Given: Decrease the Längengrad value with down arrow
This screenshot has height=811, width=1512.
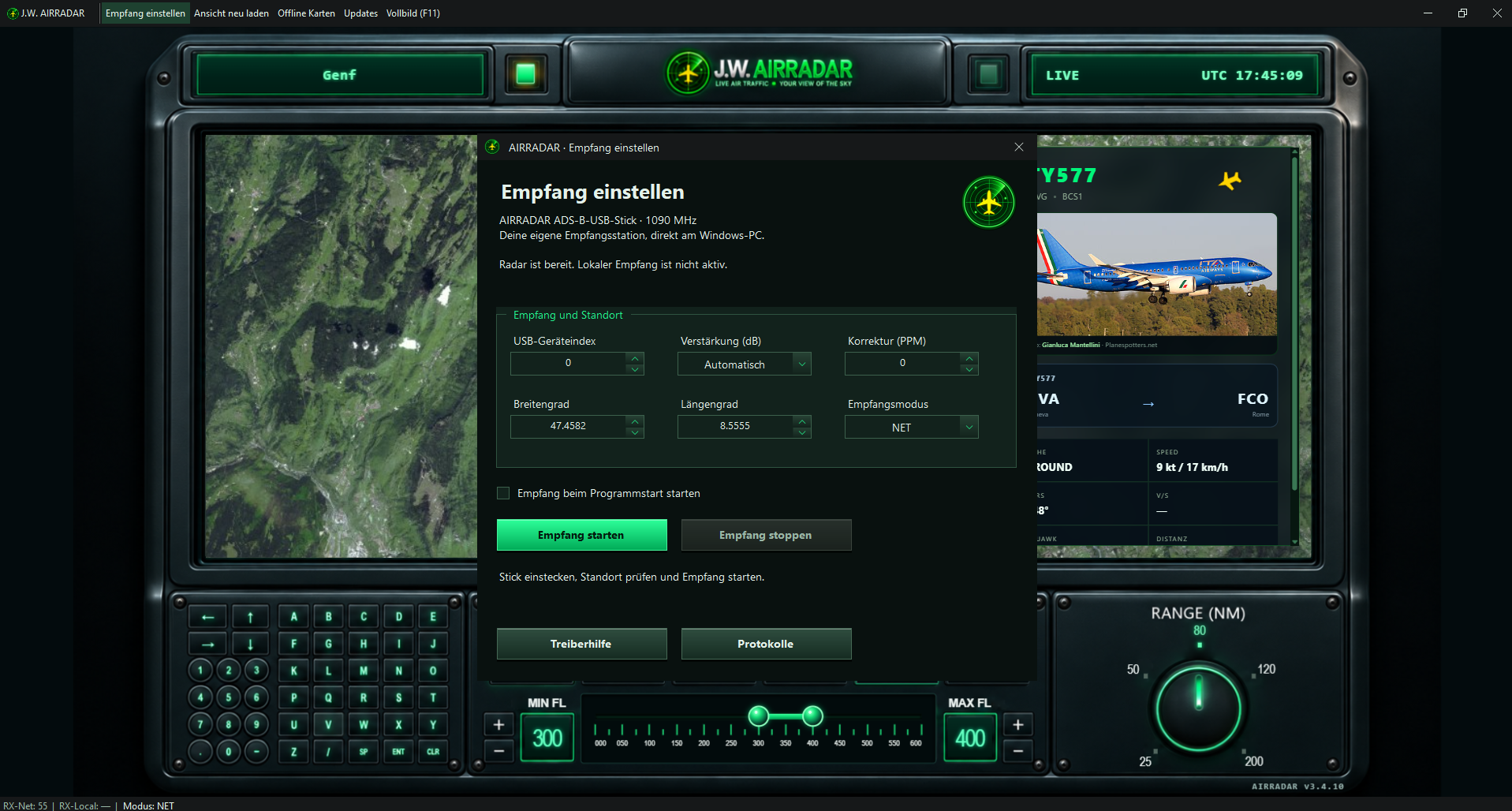Looking at the screenshot, I should pyautogui.click(x=802, y=432).
